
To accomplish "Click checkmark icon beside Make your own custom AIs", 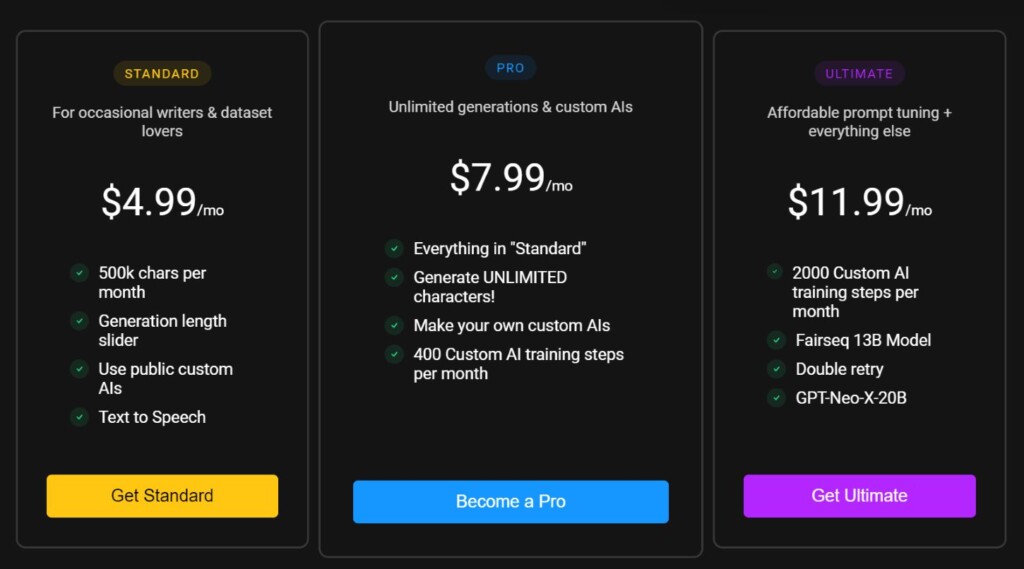I will [x=394, y=325].
